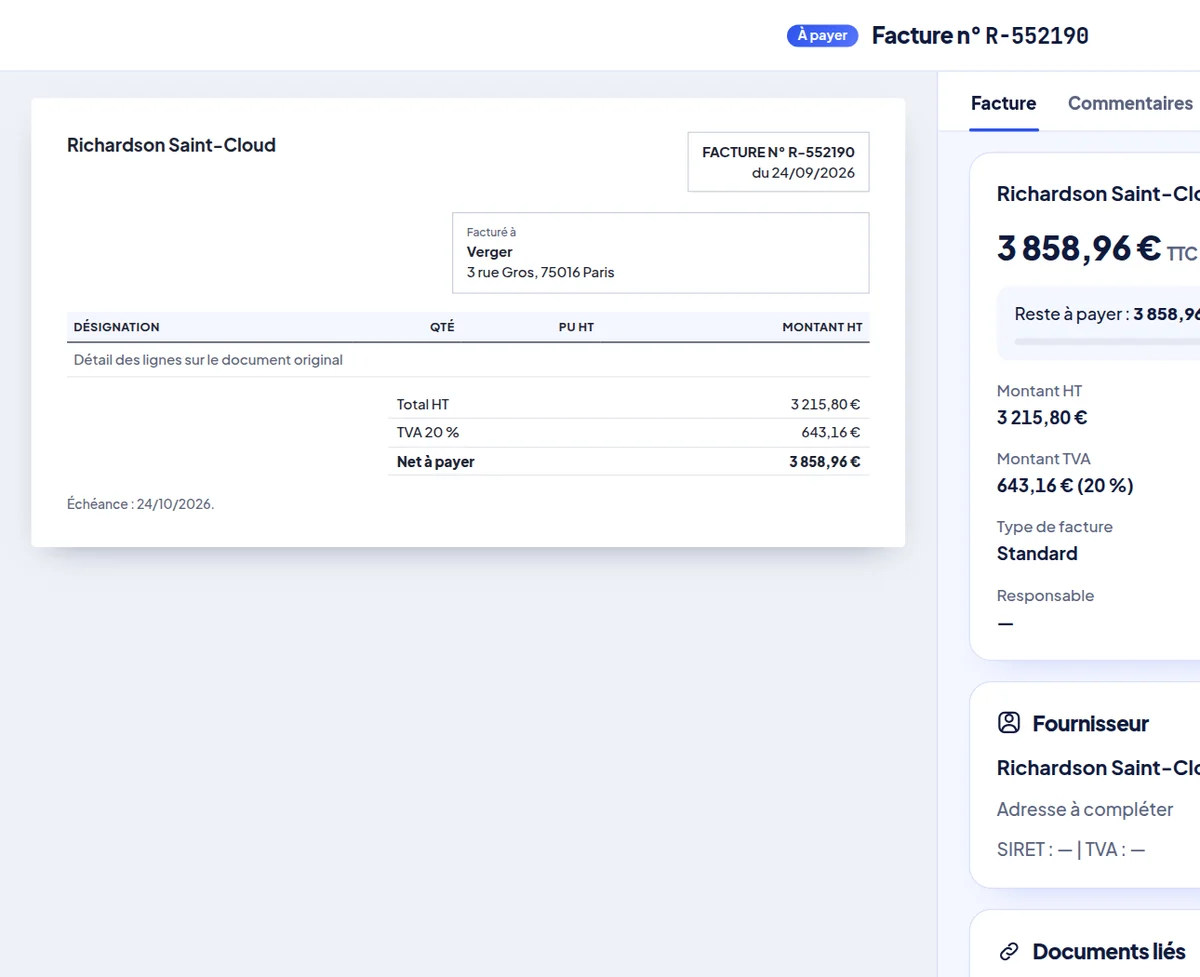
Task: Click the link icon beside Documents liés
Action: pos(1009,951)
